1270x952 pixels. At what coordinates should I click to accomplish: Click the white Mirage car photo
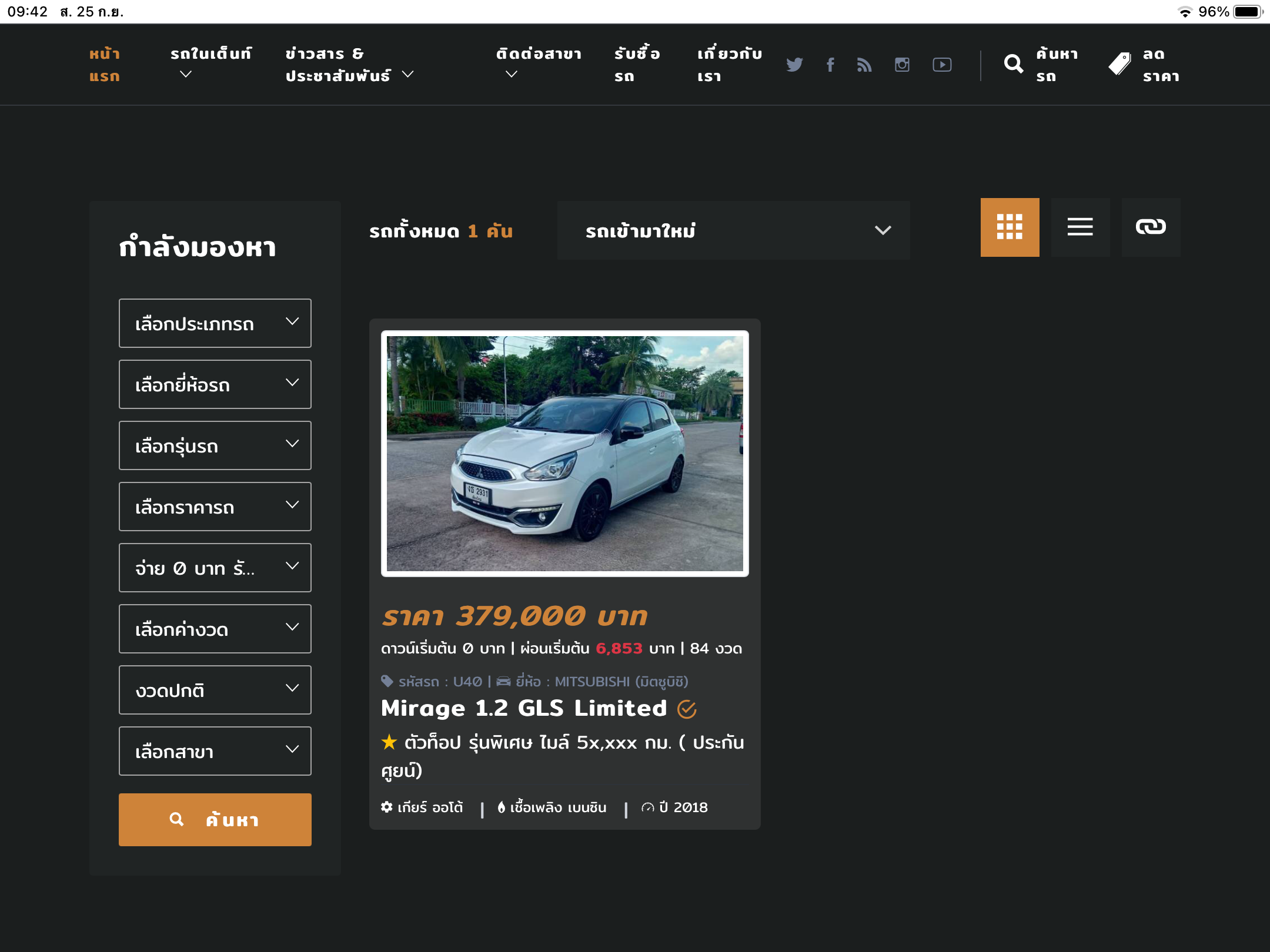564,453
